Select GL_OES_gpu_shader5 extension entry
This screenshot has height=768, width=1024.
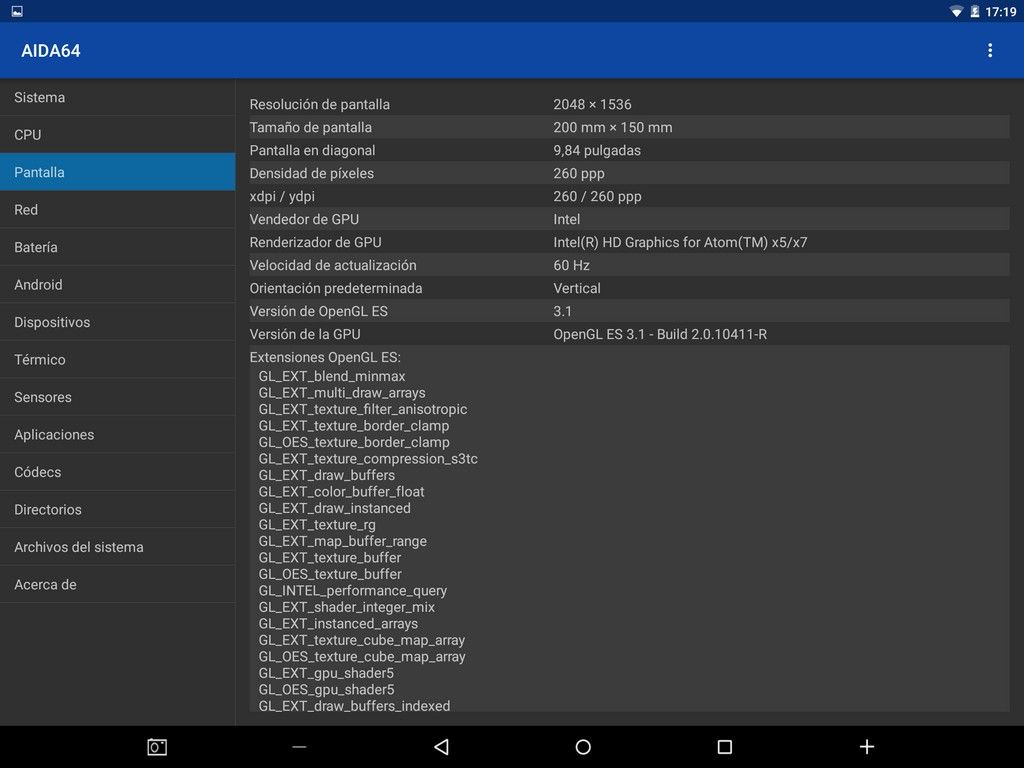coord(327,689)
